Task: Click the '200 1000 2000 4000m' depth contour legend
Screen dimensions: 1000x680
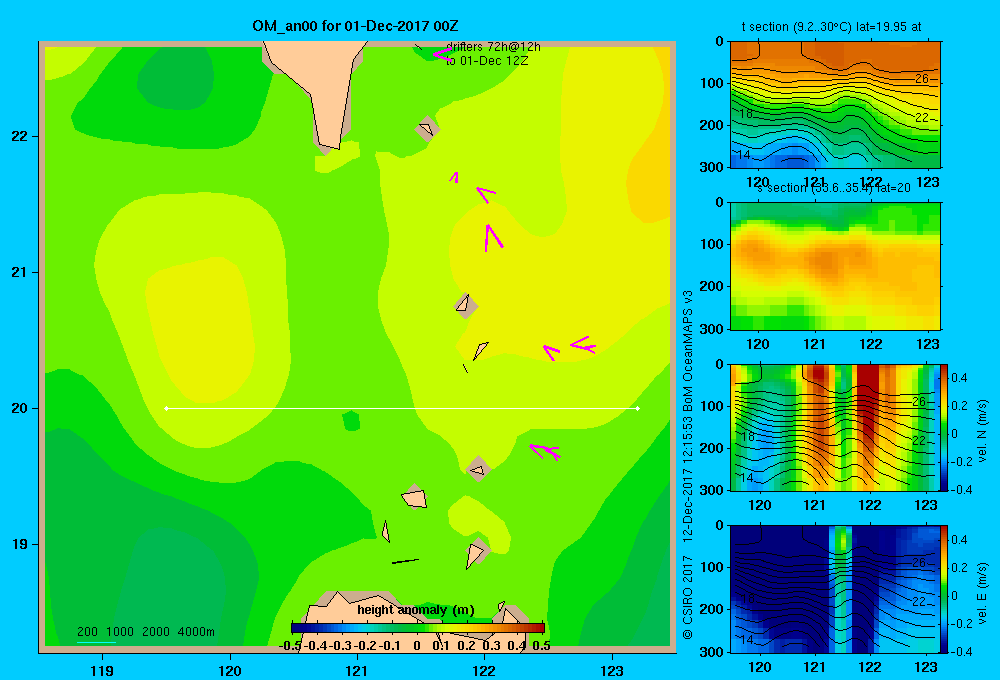Action: (146, 632)
